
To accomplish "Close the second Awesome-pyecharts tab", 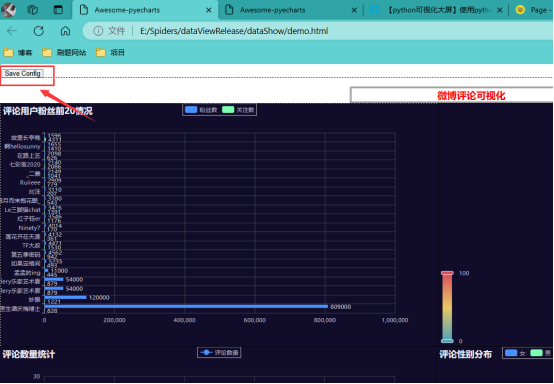I will coord(354,10).
